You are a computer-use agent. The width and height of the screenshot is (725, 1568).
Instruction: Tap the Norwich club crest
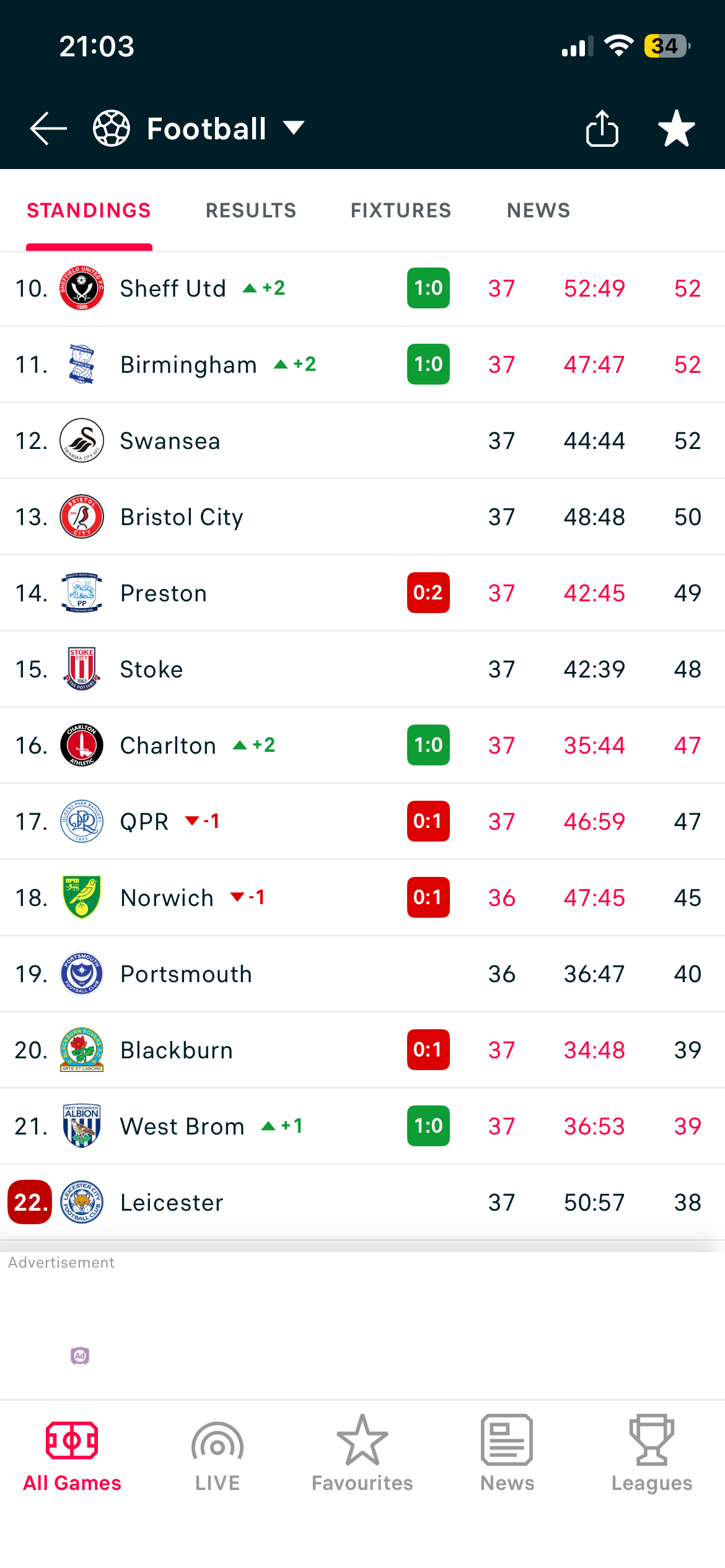82,897
